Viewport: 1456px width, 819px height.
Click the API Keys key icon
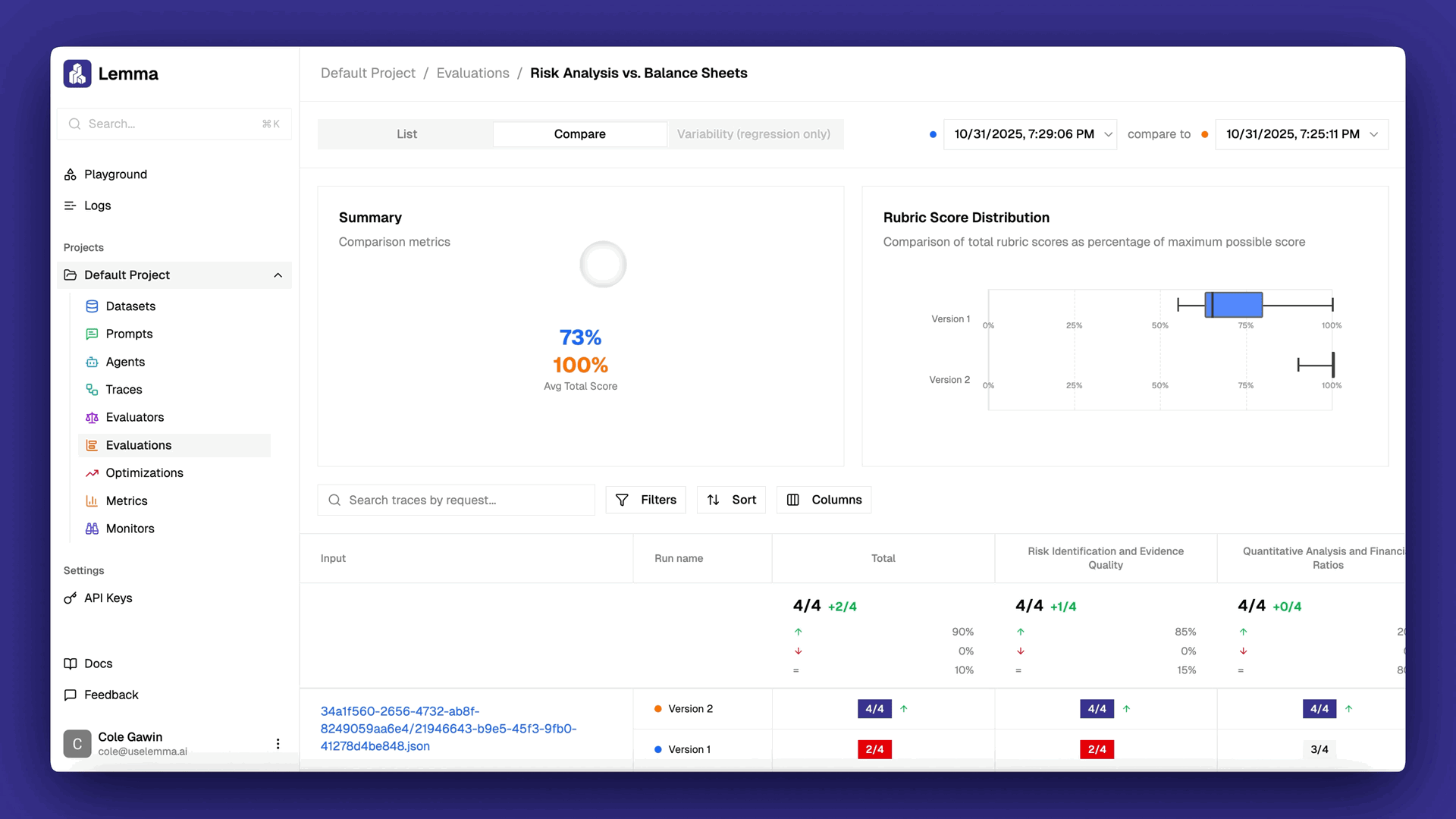[x=71, y=598]
